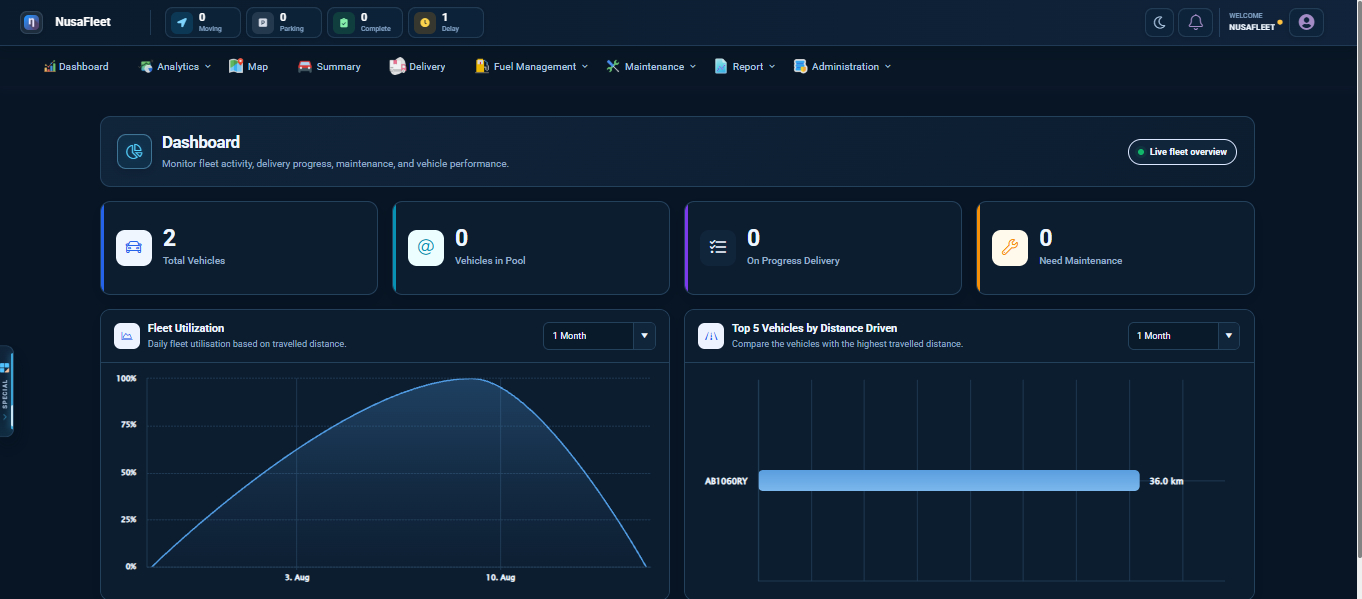Click the Report document icon in navigation
Viewport: 1362px width, 599px height.
pyautogui.click(x=721, y=66)
